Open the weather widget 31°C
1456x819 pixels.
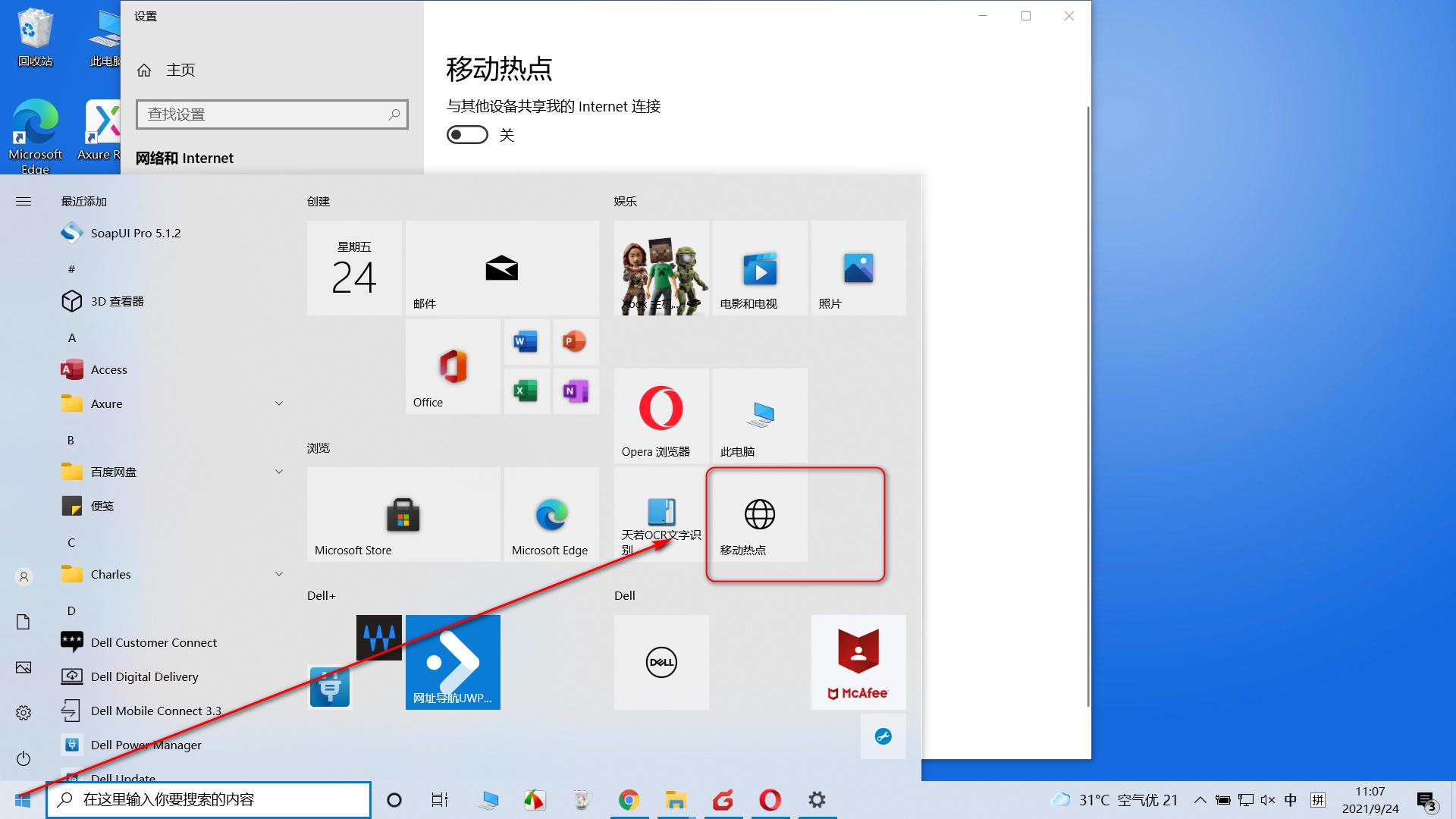coord(1114,800)
